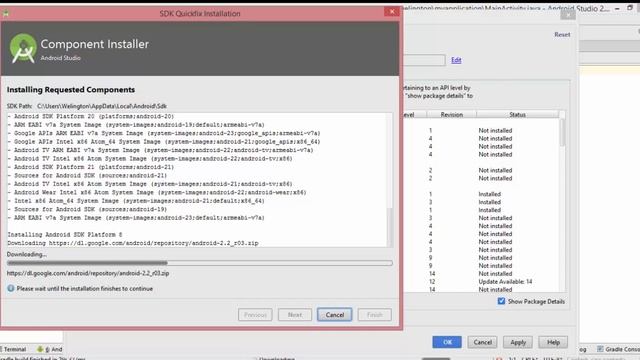The width and height of the screenshot is (640, 360).
Task: Click the SDK location field next to Edit
Action: (424, 60)
